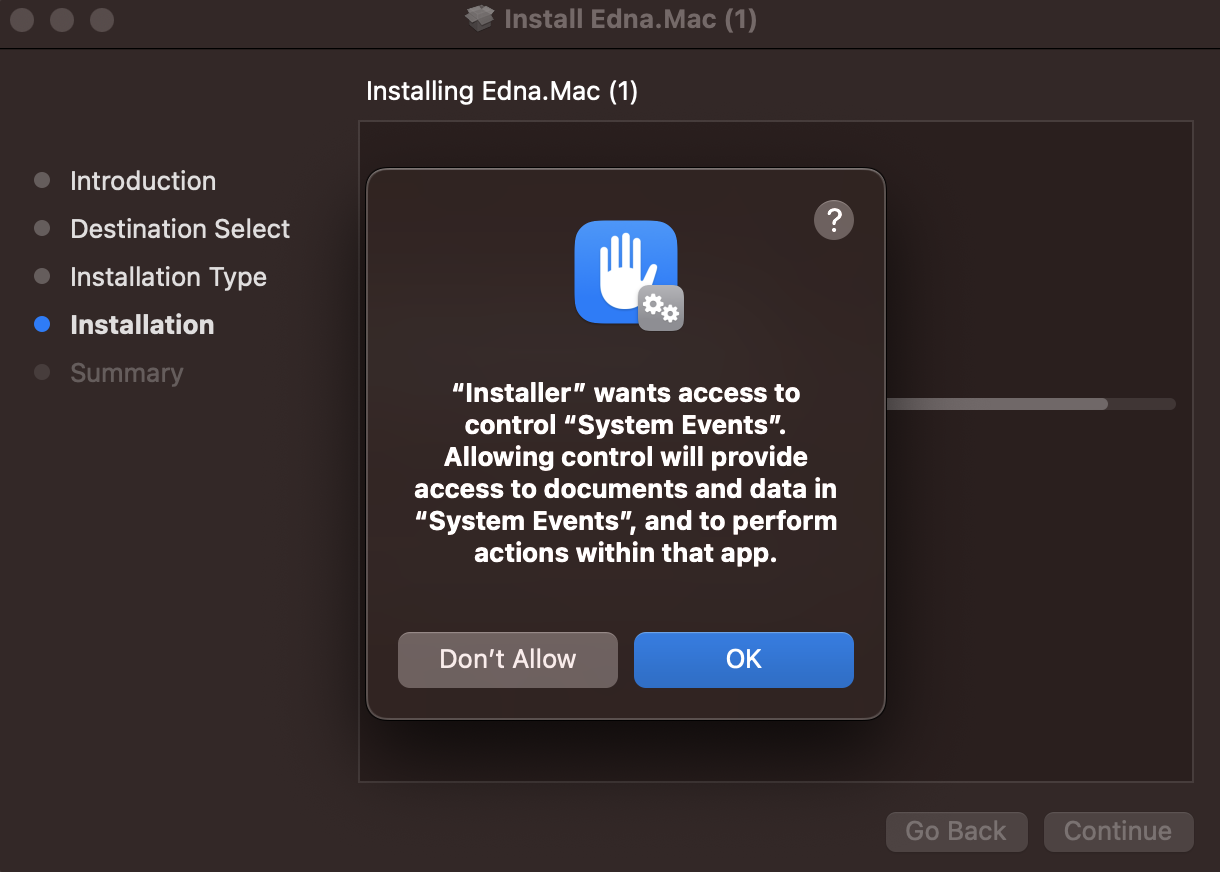This screenshot has height=872, width=1220.
Task: Click the Continue button
Action: click(x=1118, y=831)
